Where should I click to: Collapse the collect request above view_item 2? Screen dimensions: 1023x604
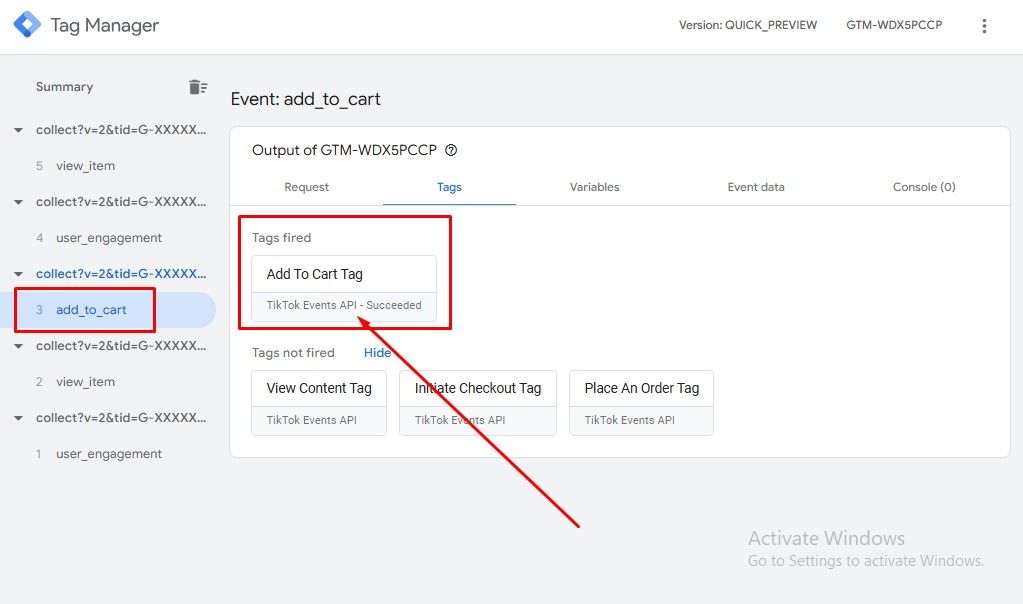(18, 346)
